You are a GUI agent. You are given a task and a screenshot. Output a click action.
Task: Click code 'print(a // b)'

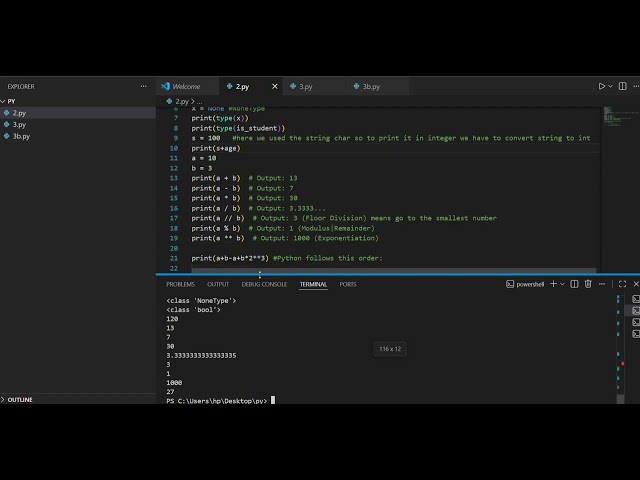click(x=218, y=218)
